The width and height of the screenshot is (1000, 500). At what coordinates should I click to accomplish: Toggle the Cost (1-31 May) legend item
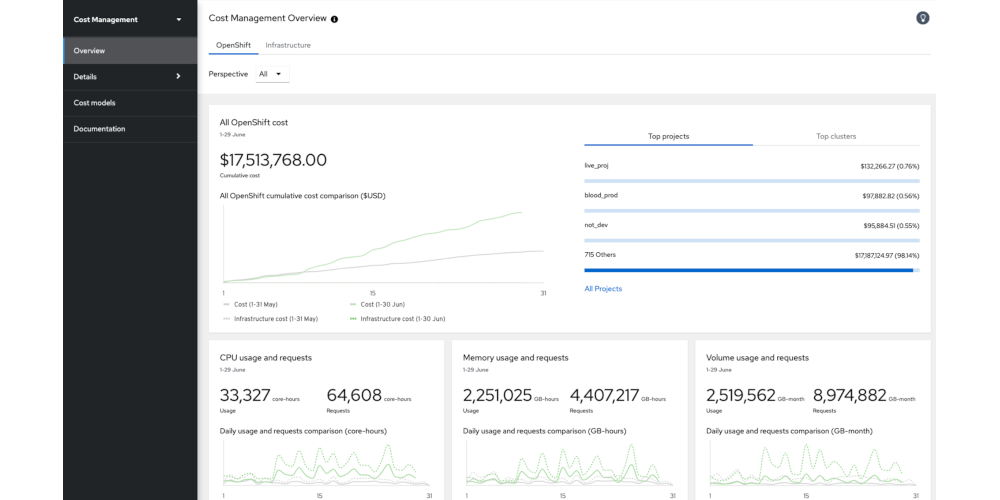click(x=255, y=304)
